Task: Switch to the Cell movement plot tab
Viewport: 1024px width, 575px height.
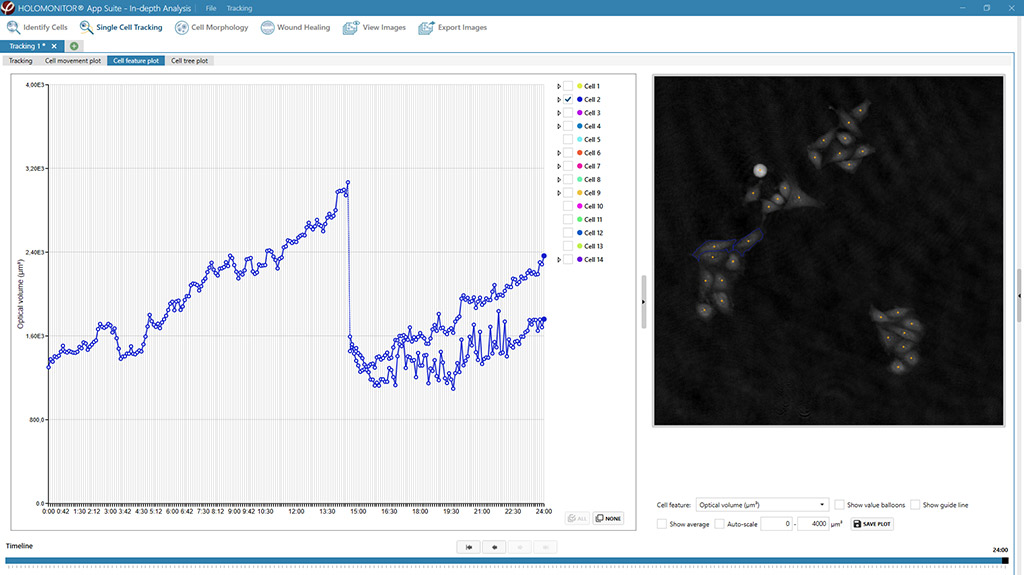Action: [72, 61]
